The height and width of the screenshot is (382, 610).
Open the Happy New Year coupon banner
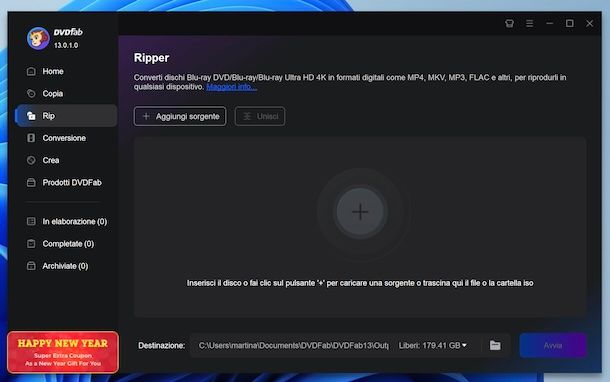(x=63, y=352)
